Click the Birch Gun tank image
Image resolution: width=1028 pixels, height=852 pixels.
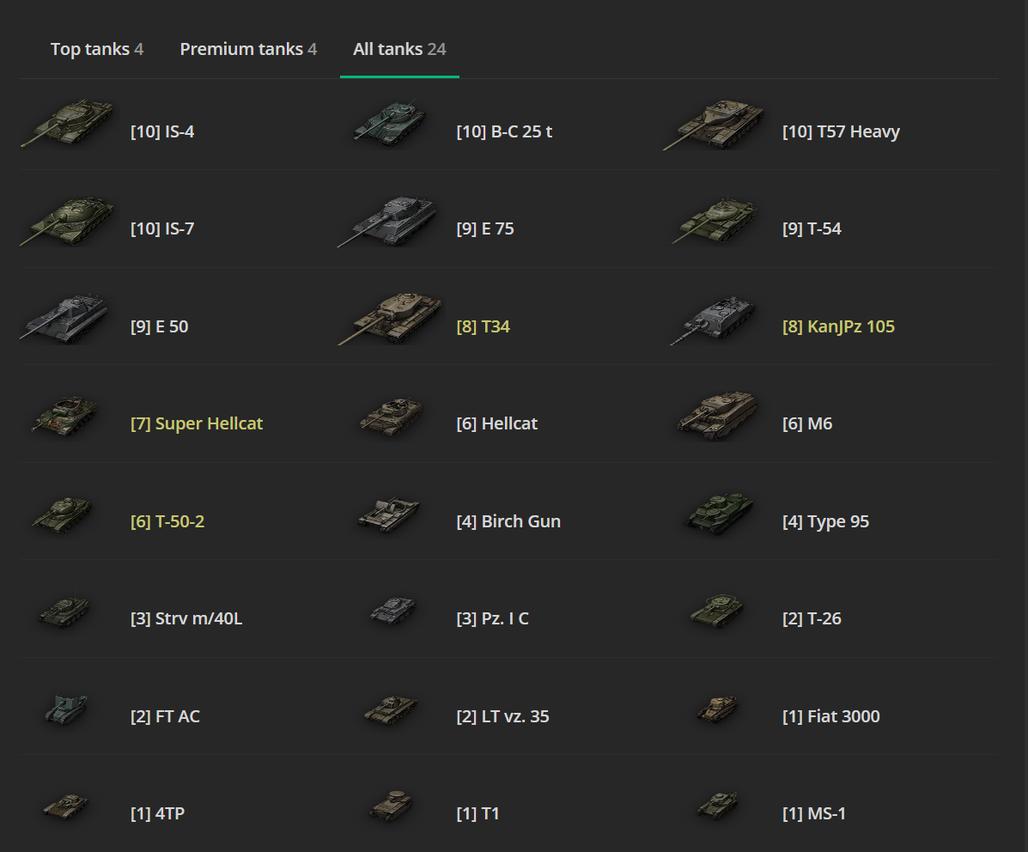point(390,515)
